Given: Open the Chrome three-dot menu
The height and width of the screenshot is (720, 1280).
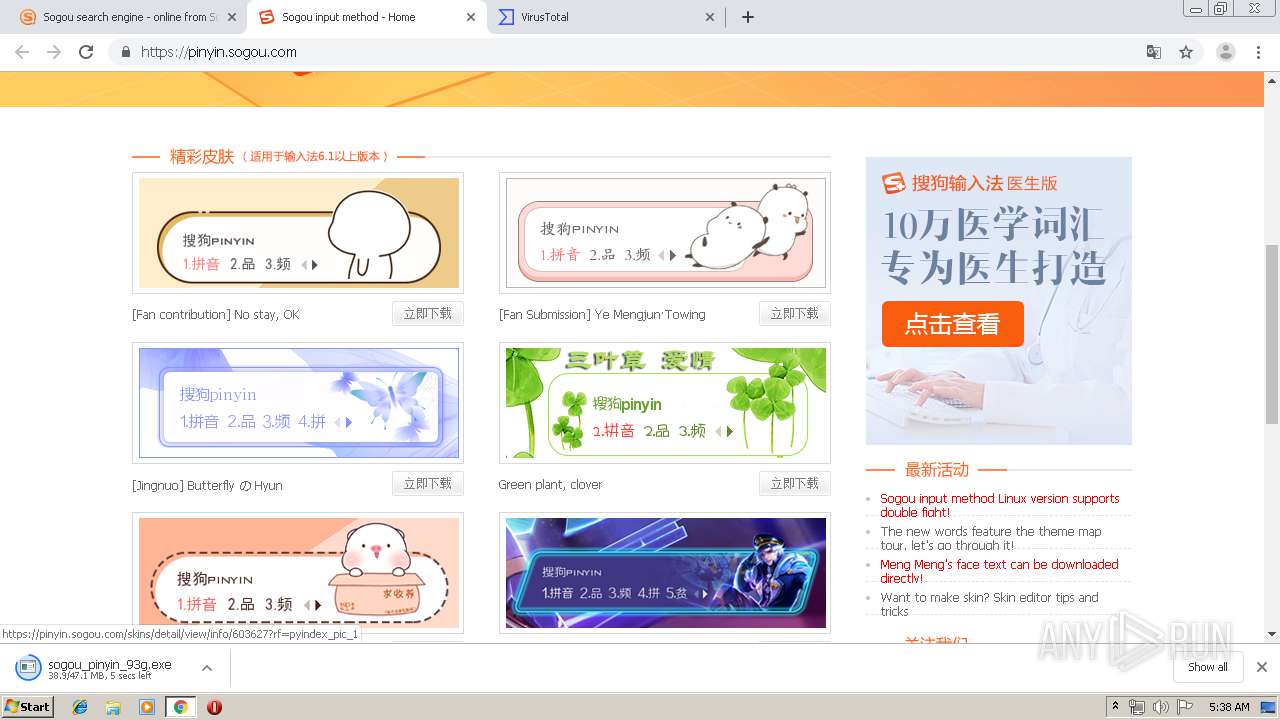Looking at the screenshot, I should (1259, 52).
